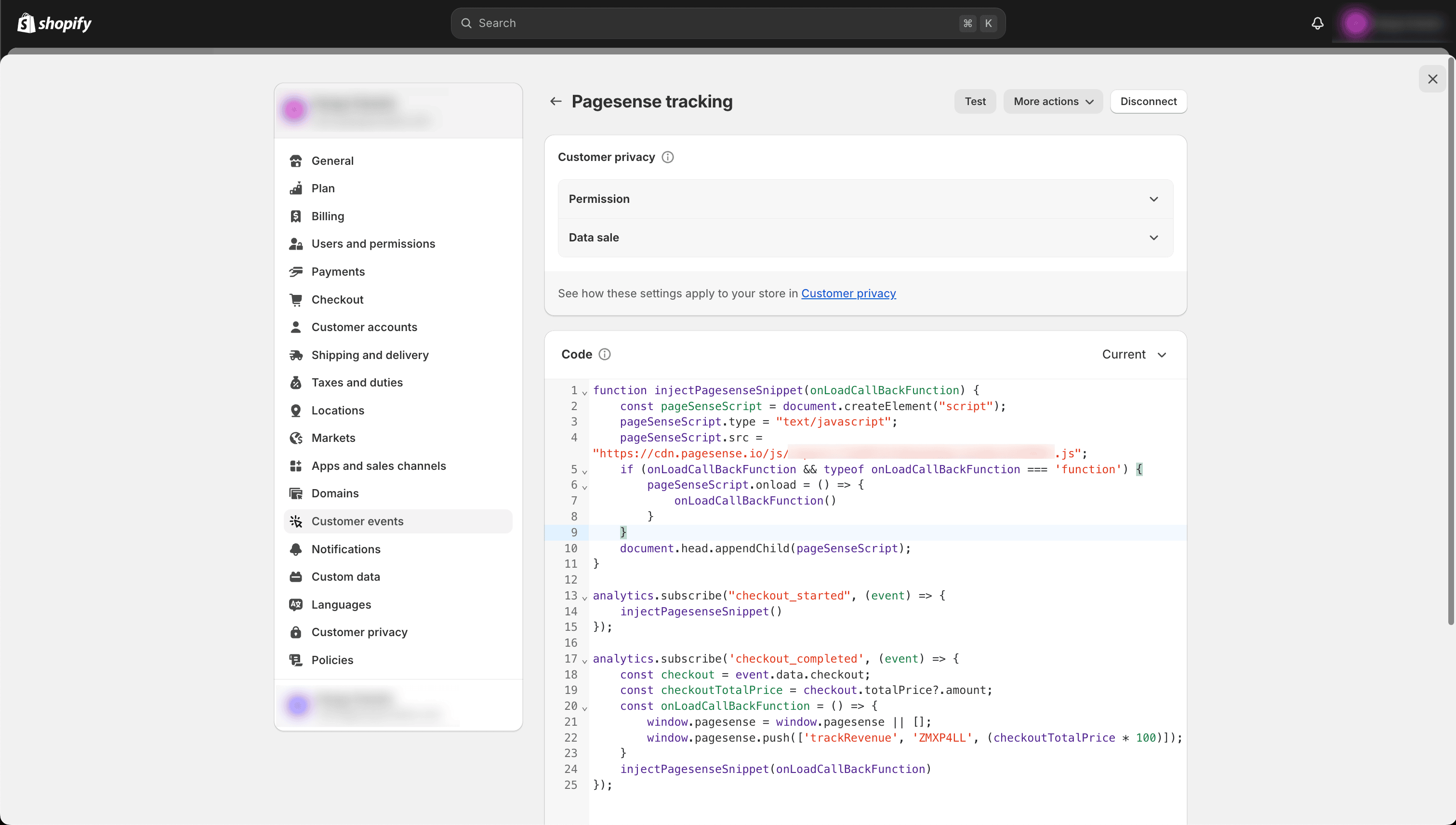Click the Checkout cart icon in sidebar

pyautogui.click(x=296, y=299)
